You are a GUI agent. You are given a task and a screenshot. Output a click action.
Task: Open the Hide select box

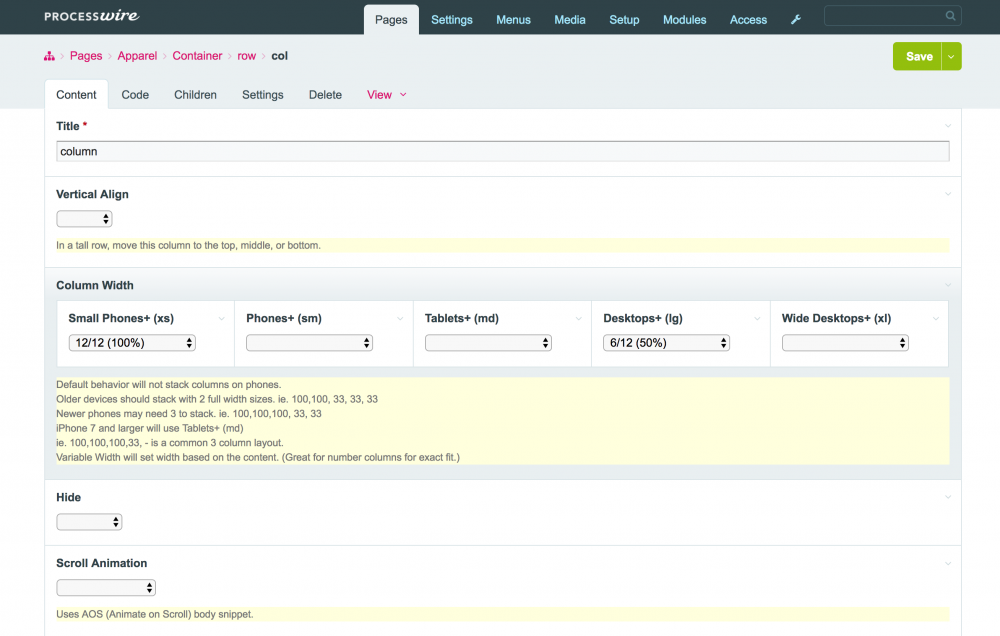point(89,522)
